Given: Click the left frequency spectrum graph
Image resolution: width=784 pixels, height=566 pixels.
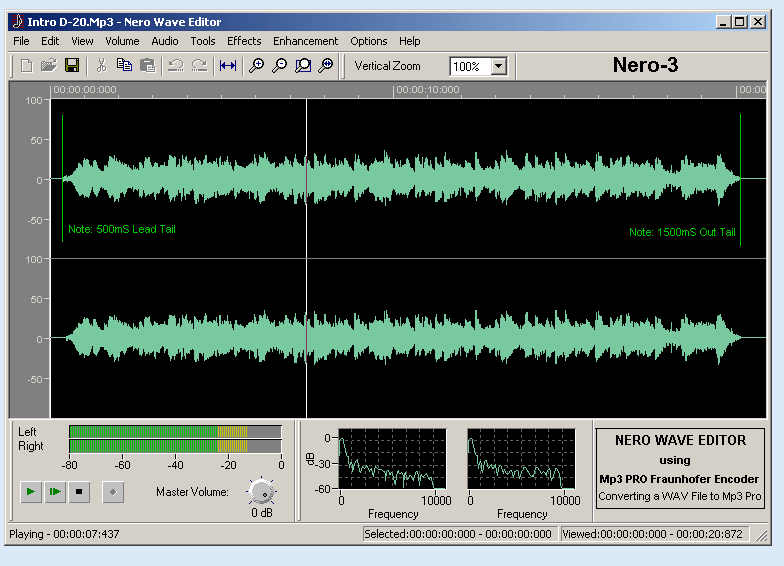Looking at the screenshot, I should (392, 458).
